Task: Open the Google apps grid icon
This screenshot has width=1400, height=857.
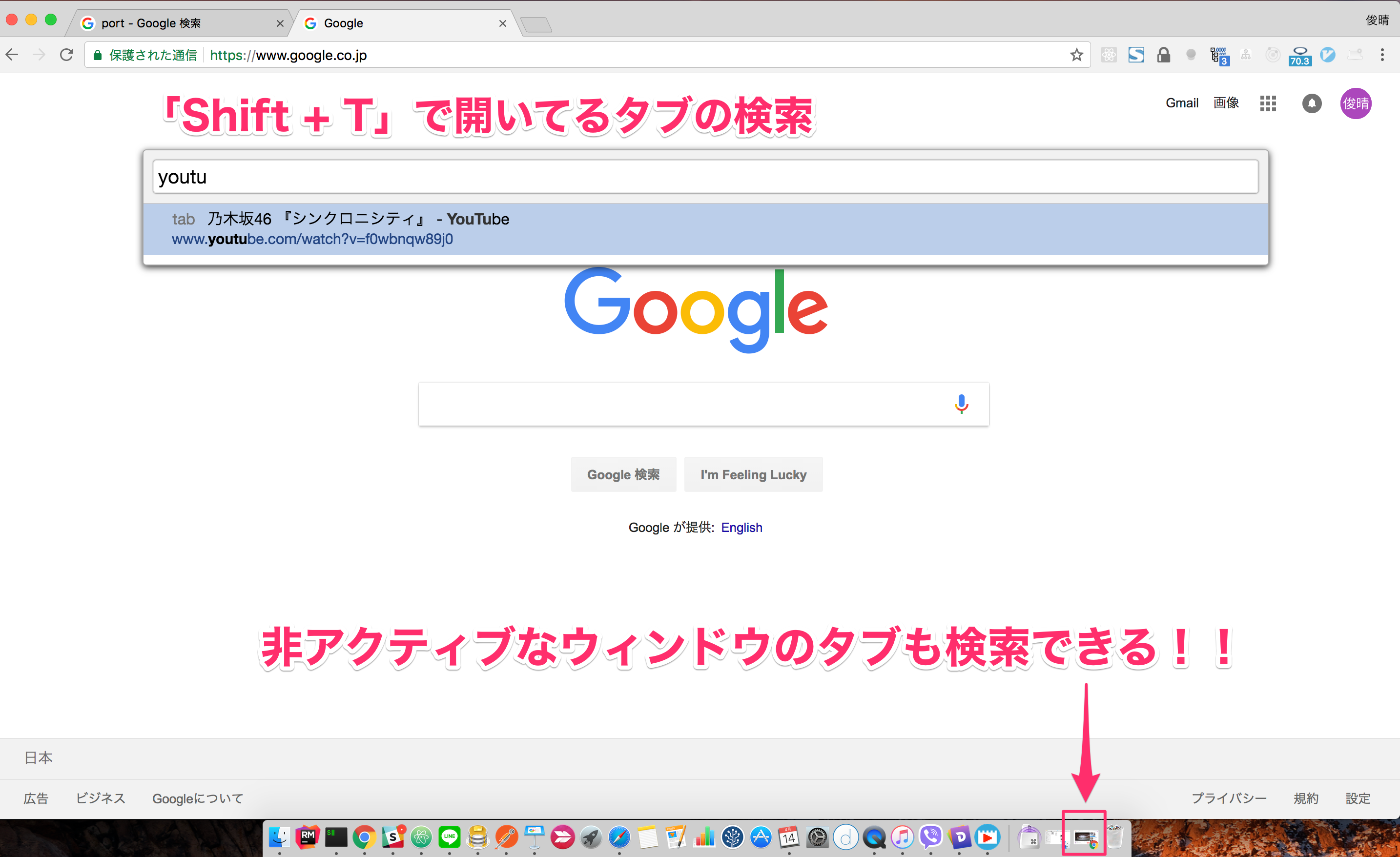Action: (1268, 103)
